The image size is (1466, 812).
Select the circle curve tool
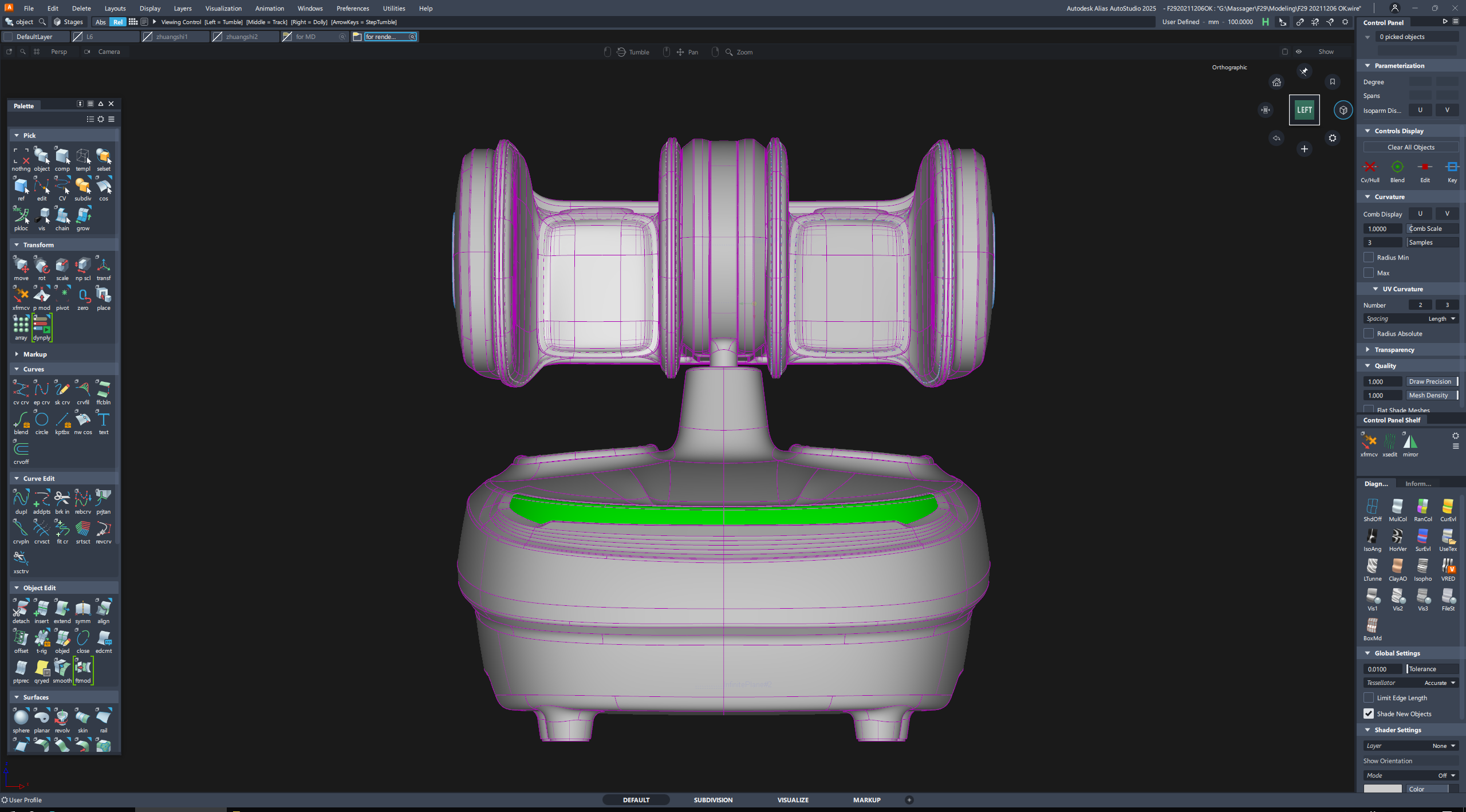coord(41,420)
